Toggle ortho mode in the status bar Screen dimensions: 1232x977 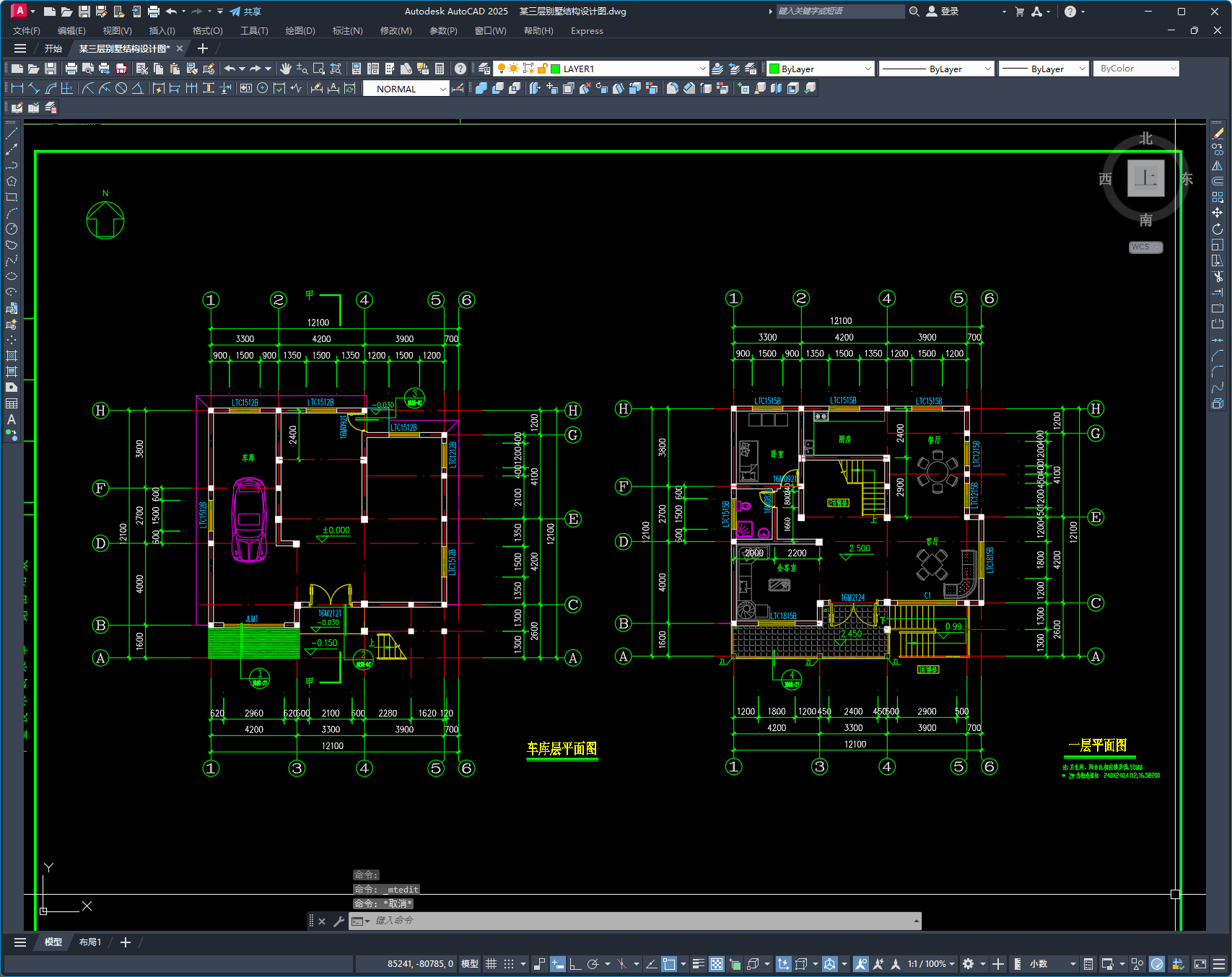point(575,964)
